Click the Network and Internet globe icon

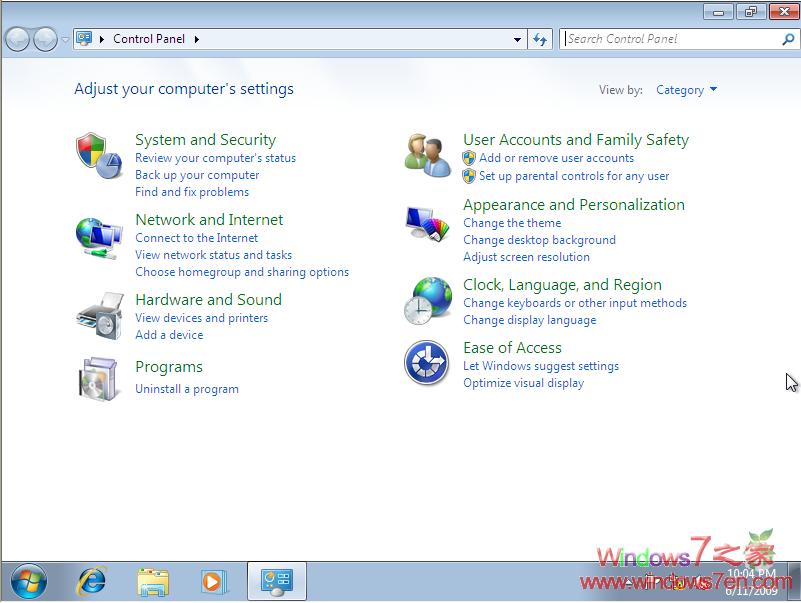99,237
